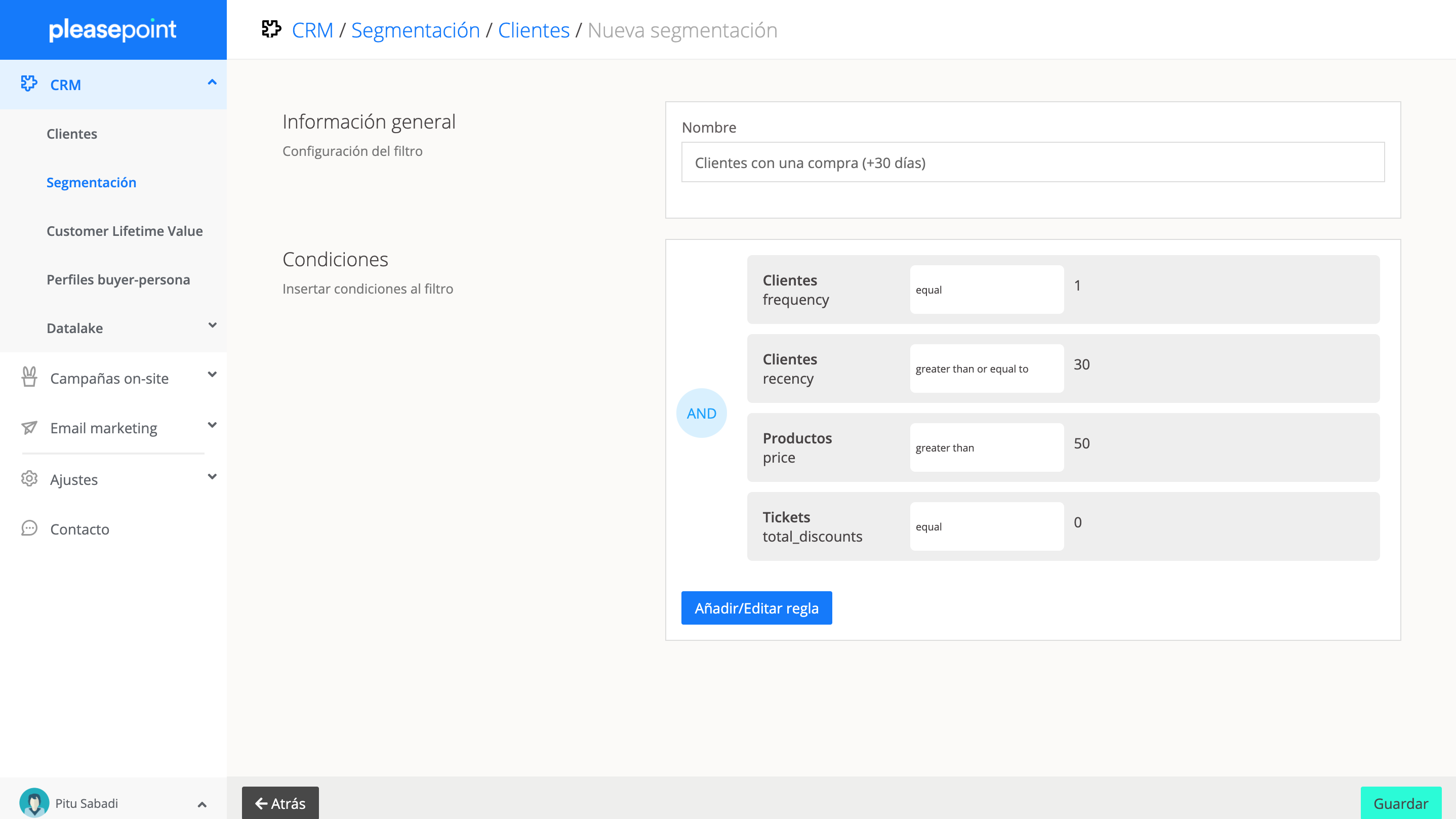Click Segmentación breadcrumb link
1456x819 pixels.
click(415, 30)
